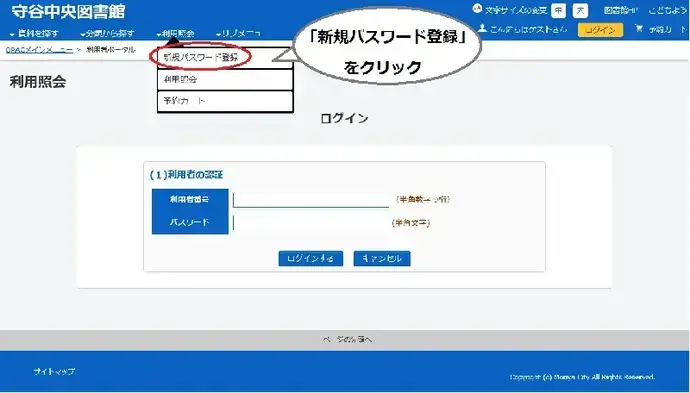
Task: Expand the リンクメニュー dropdown
Action: point(238,33)
